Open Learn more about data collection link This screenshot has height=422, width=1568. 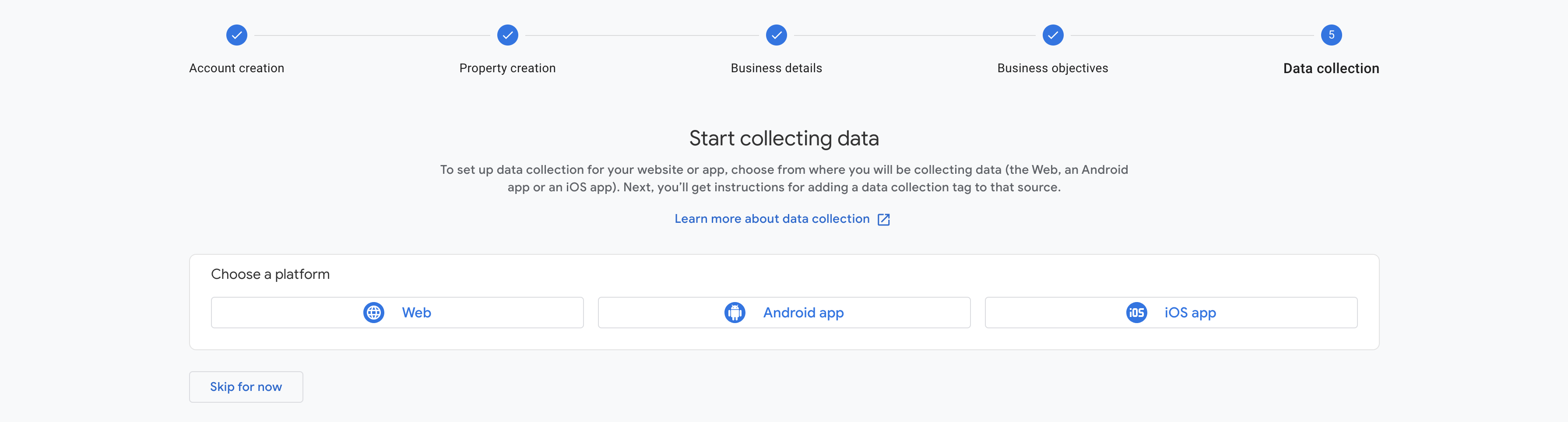click(x=772, y=218)
